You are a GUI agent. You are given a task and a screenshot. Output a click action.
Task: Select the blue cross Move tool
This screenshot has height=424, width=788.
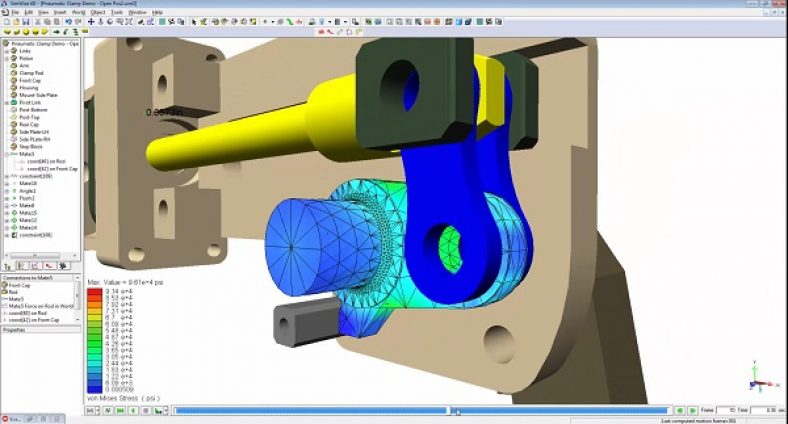91,22
